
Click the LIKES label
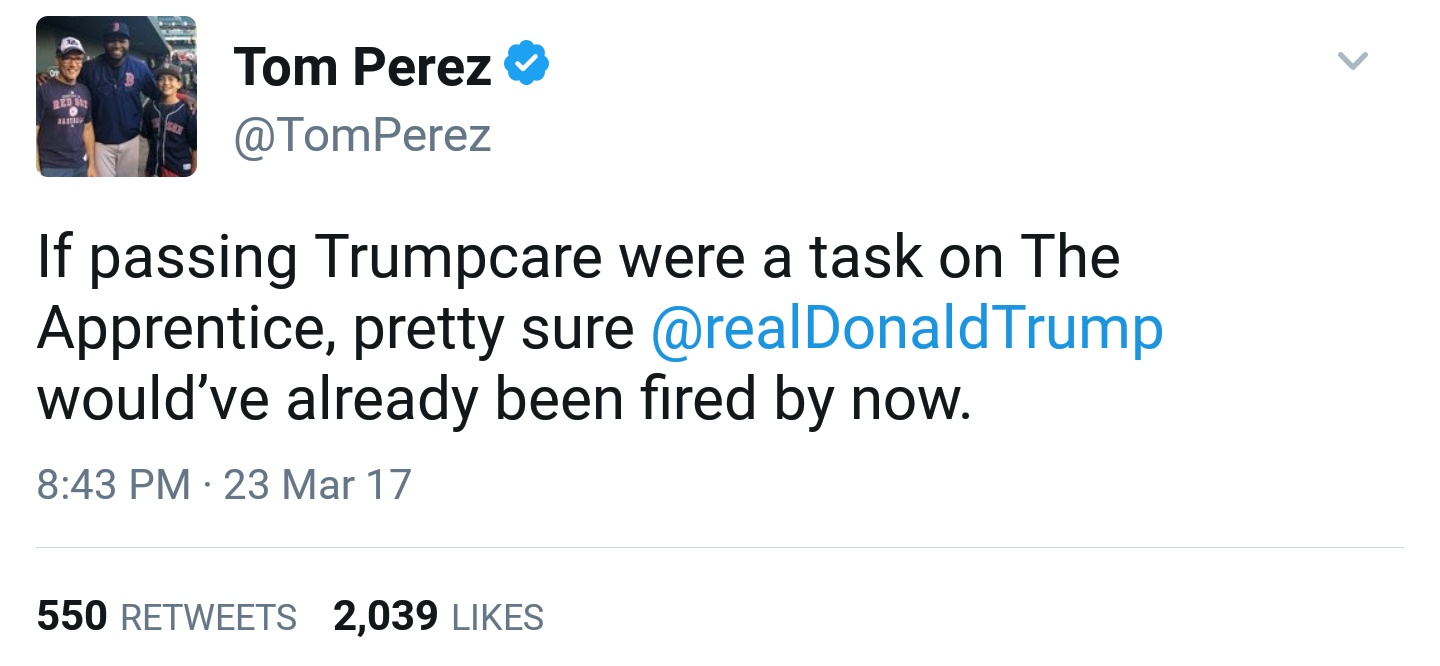click(498, 618)
